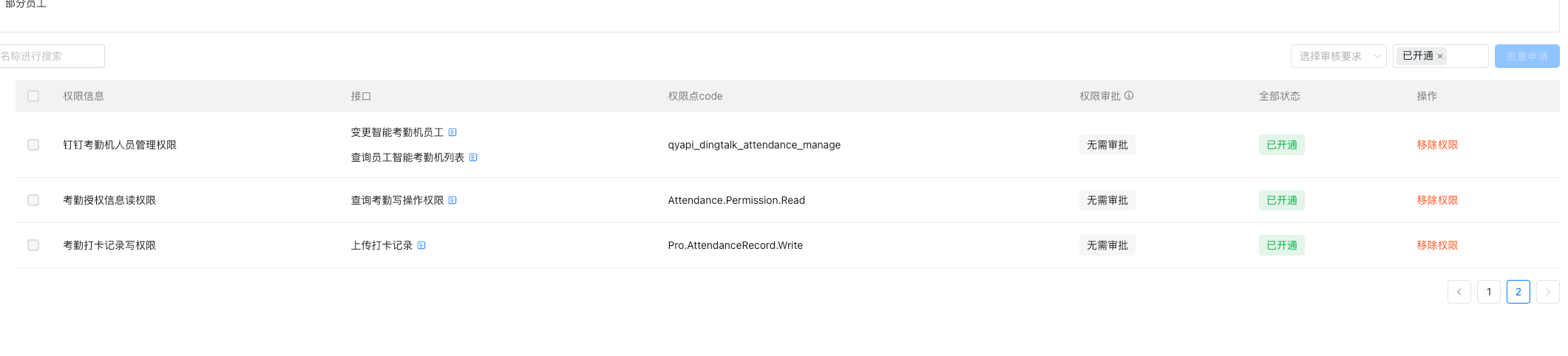Screen dimensions: 1568x356
Task: Click 移除权限 for Attendance.Permission.Read
Action: [x=1437, y=200]
